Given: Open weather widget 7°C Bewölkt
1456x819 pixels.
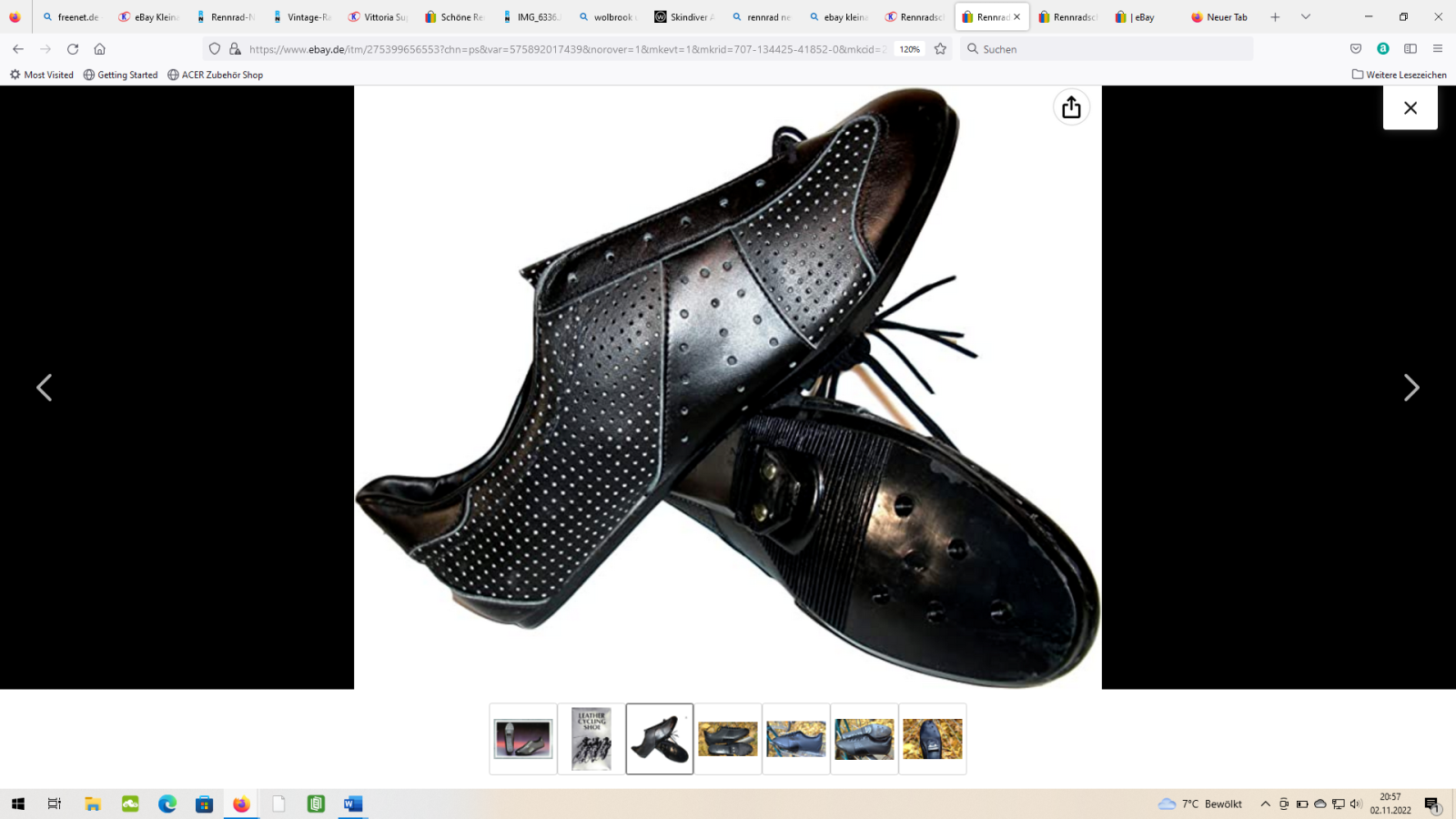Looking at the screenshot, I should 1199,804.
